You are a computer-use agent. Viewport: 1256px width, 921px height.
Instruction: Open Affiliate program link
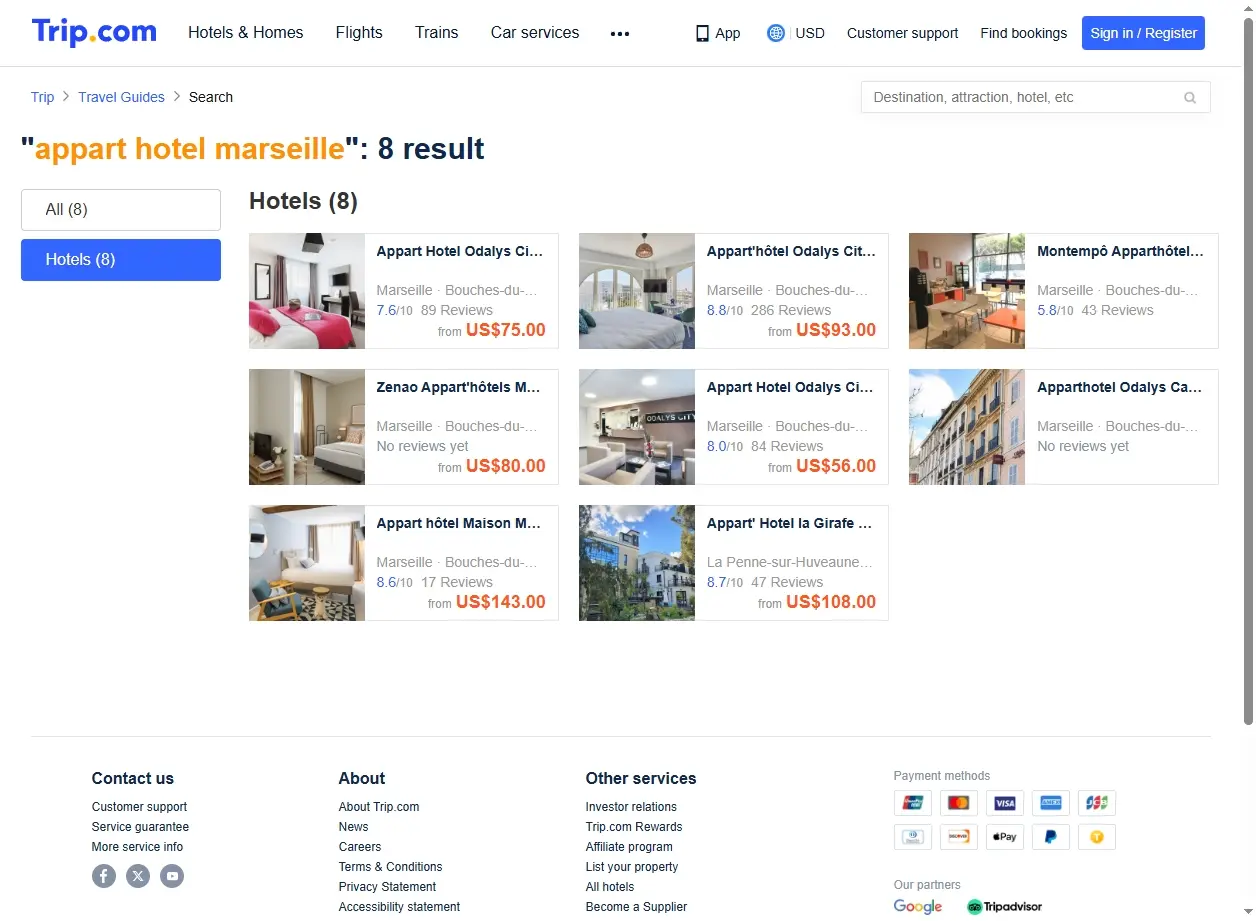click(629, 847)
